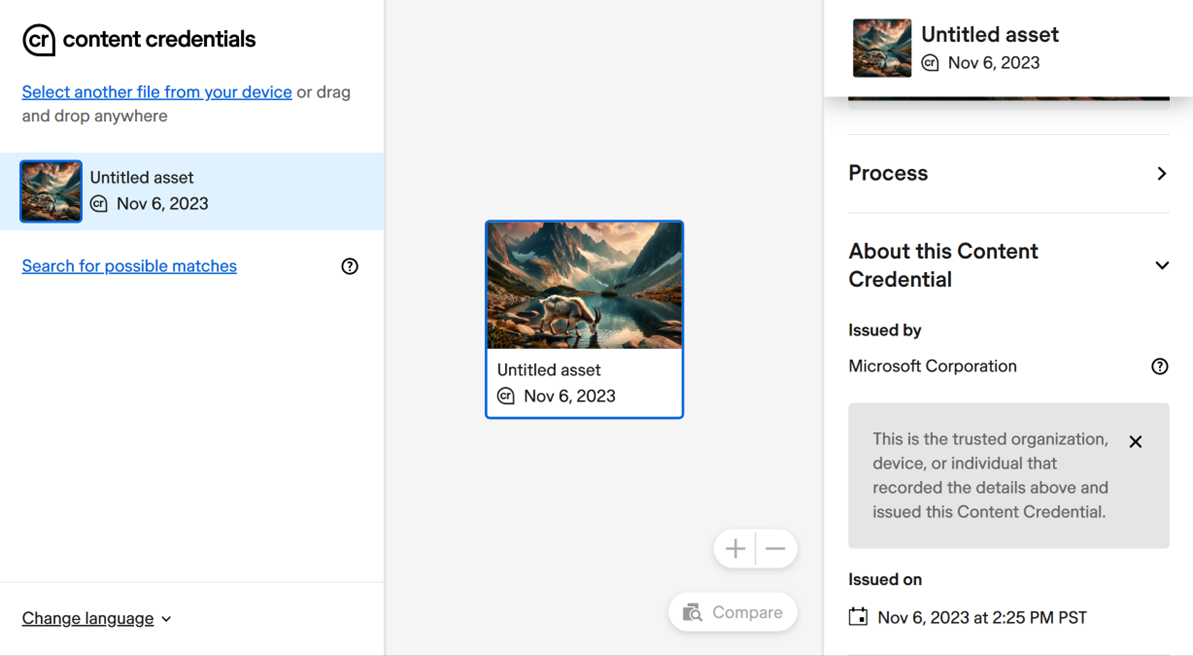Image resolution: width=1193 pixels, height=656 pixels.
Task: Click the calendar icon beside Issued on date
Action: tap(858, 617)
